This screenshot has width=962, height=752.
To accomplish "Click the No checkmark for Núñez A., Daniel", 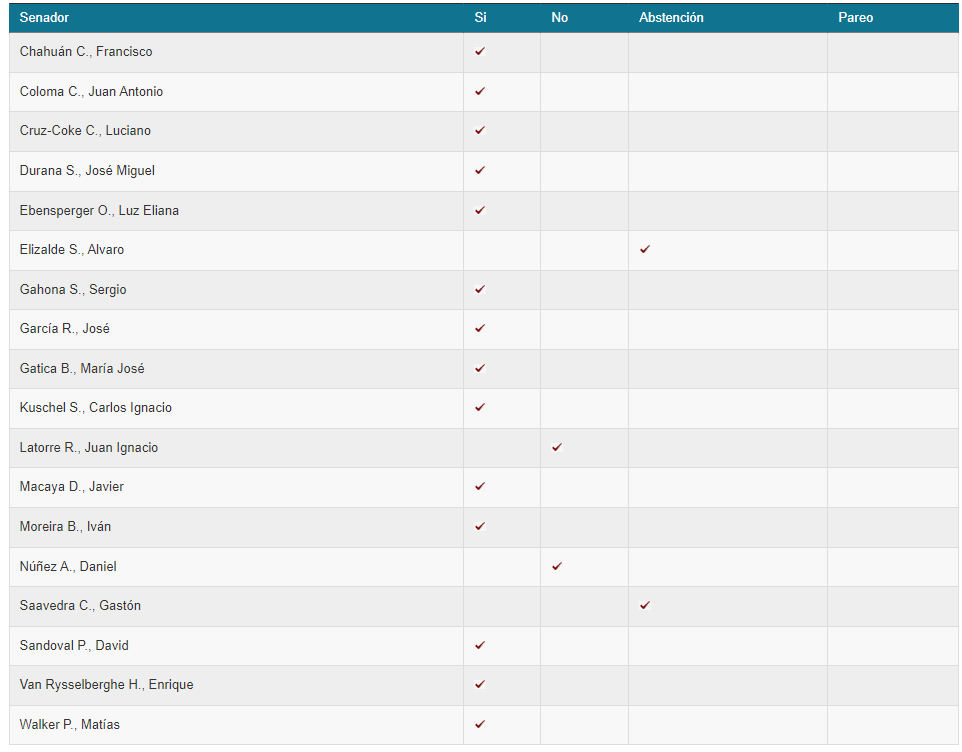I will point(556,566).
